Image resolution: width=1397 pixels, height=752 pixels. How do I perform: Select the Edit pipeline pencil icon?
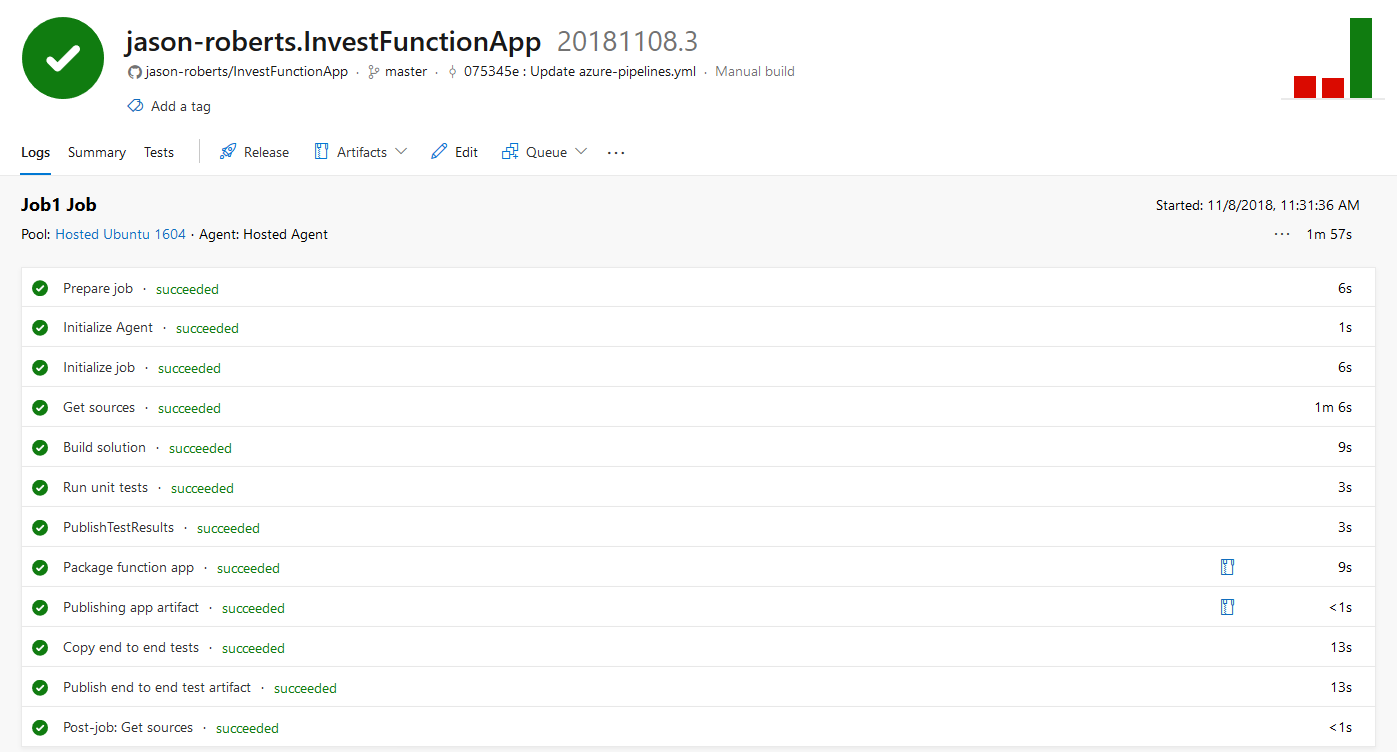438,151
